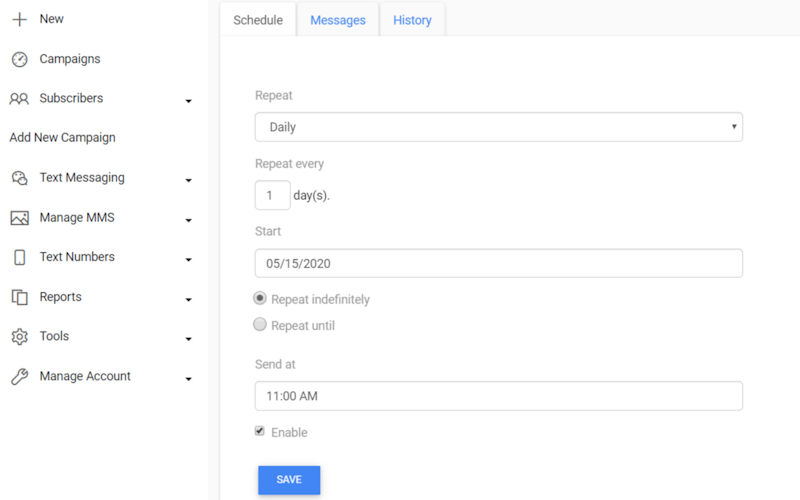Toggle the Enable checkbox
The image size is (800, 500).
tap(260, 431)
